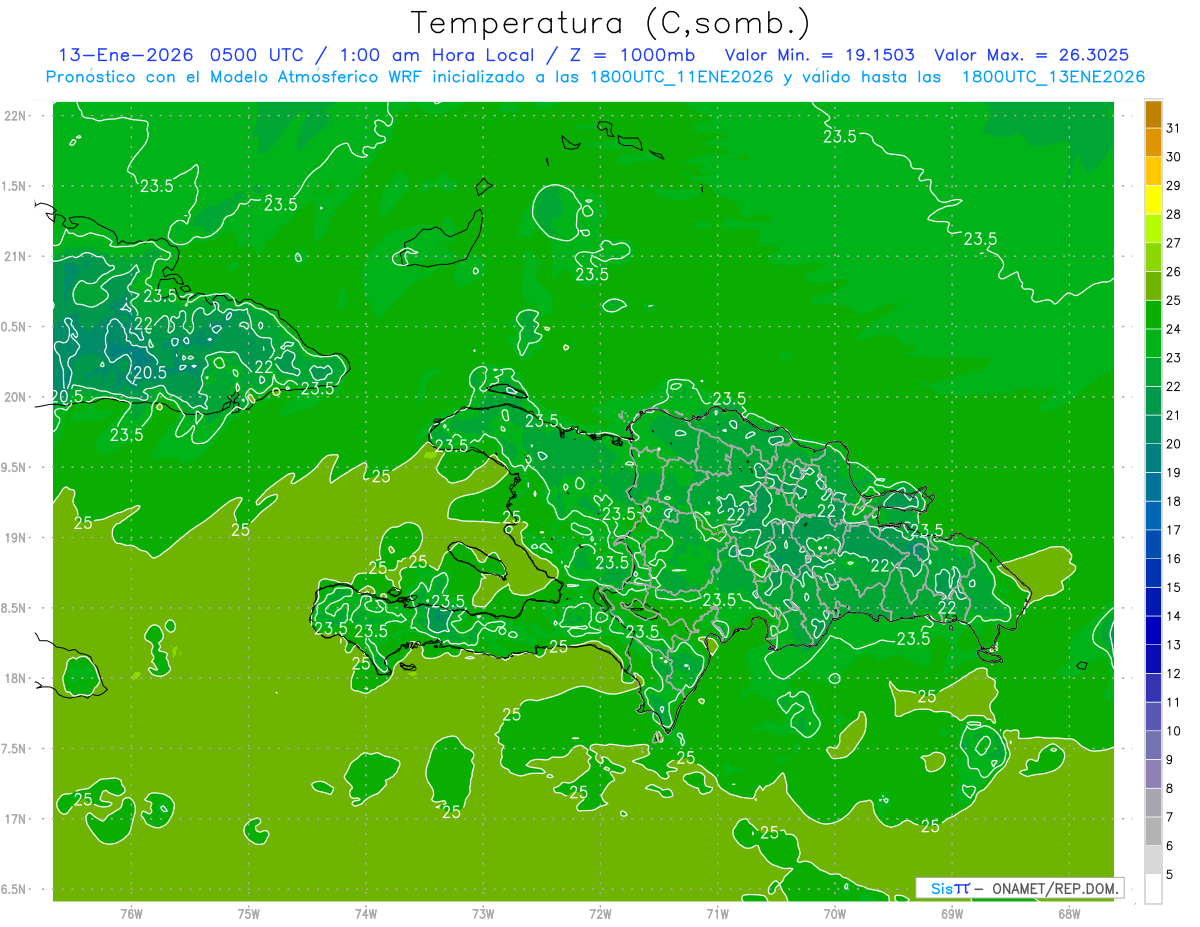Click the "68W" longitude axis label
This screenshot has height=927, width=1200.
tap(1069, 914)
